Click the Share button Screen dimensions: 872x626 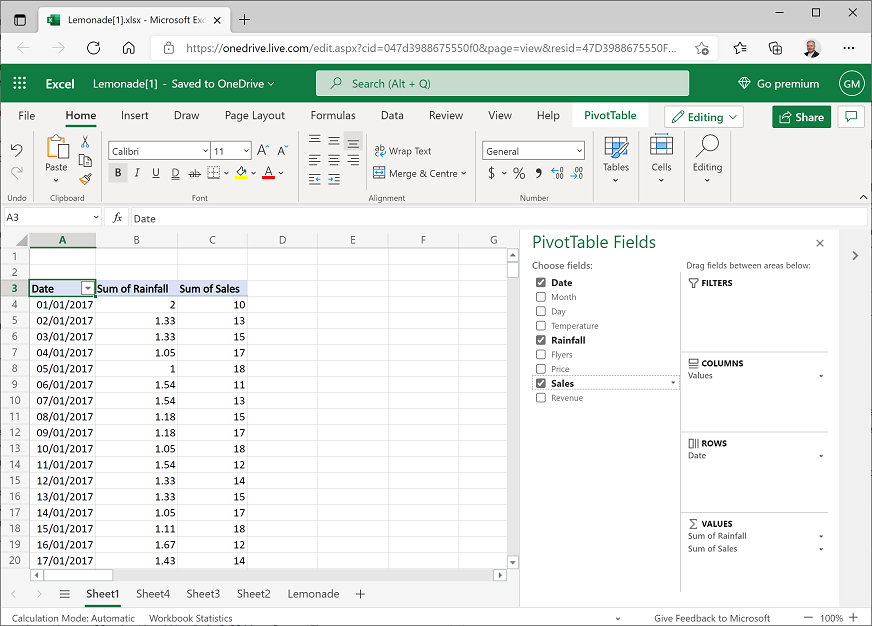pyautogui.click(x=801, y=116)
